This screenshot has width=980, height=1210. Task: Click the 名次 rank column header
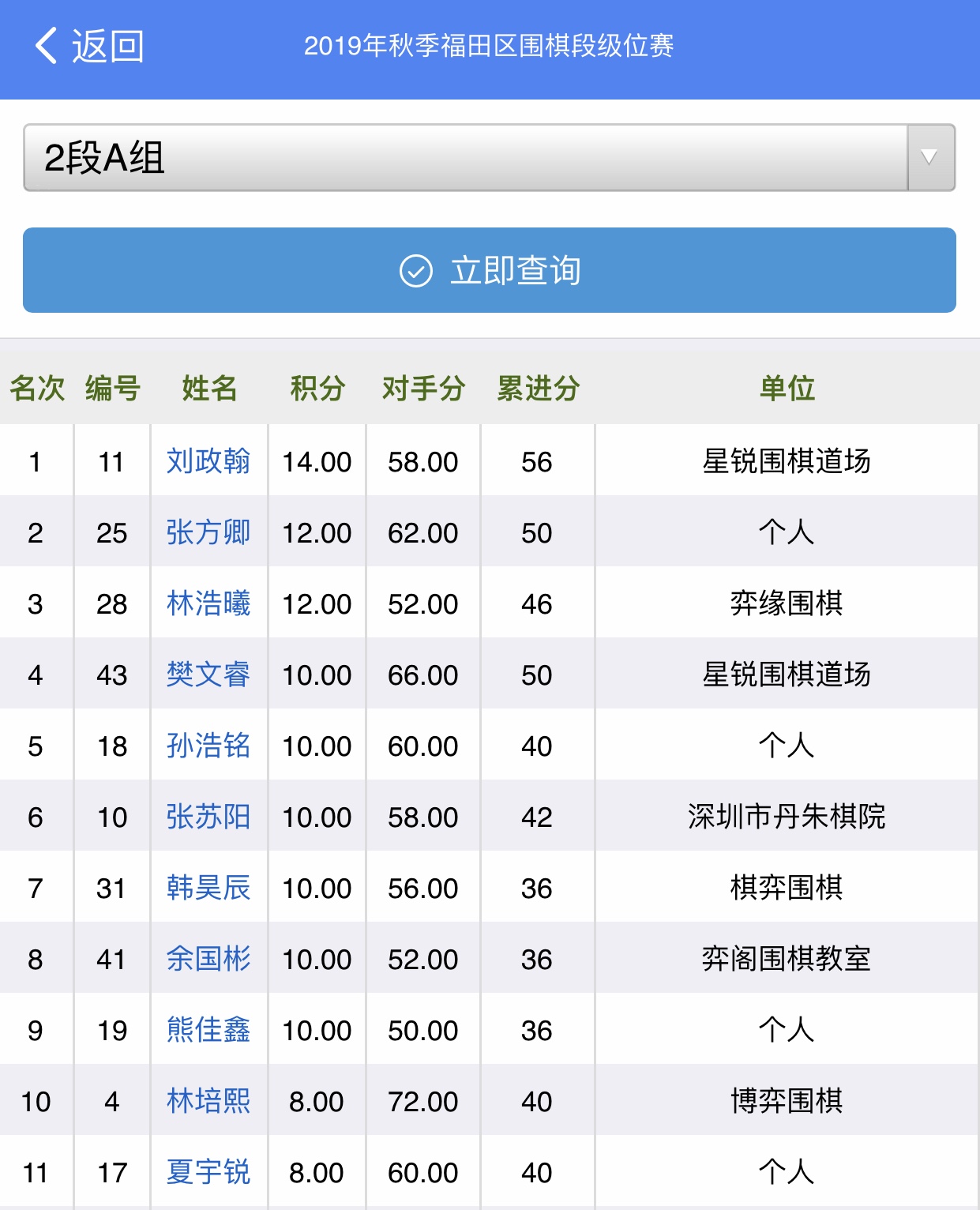[37, 389]
